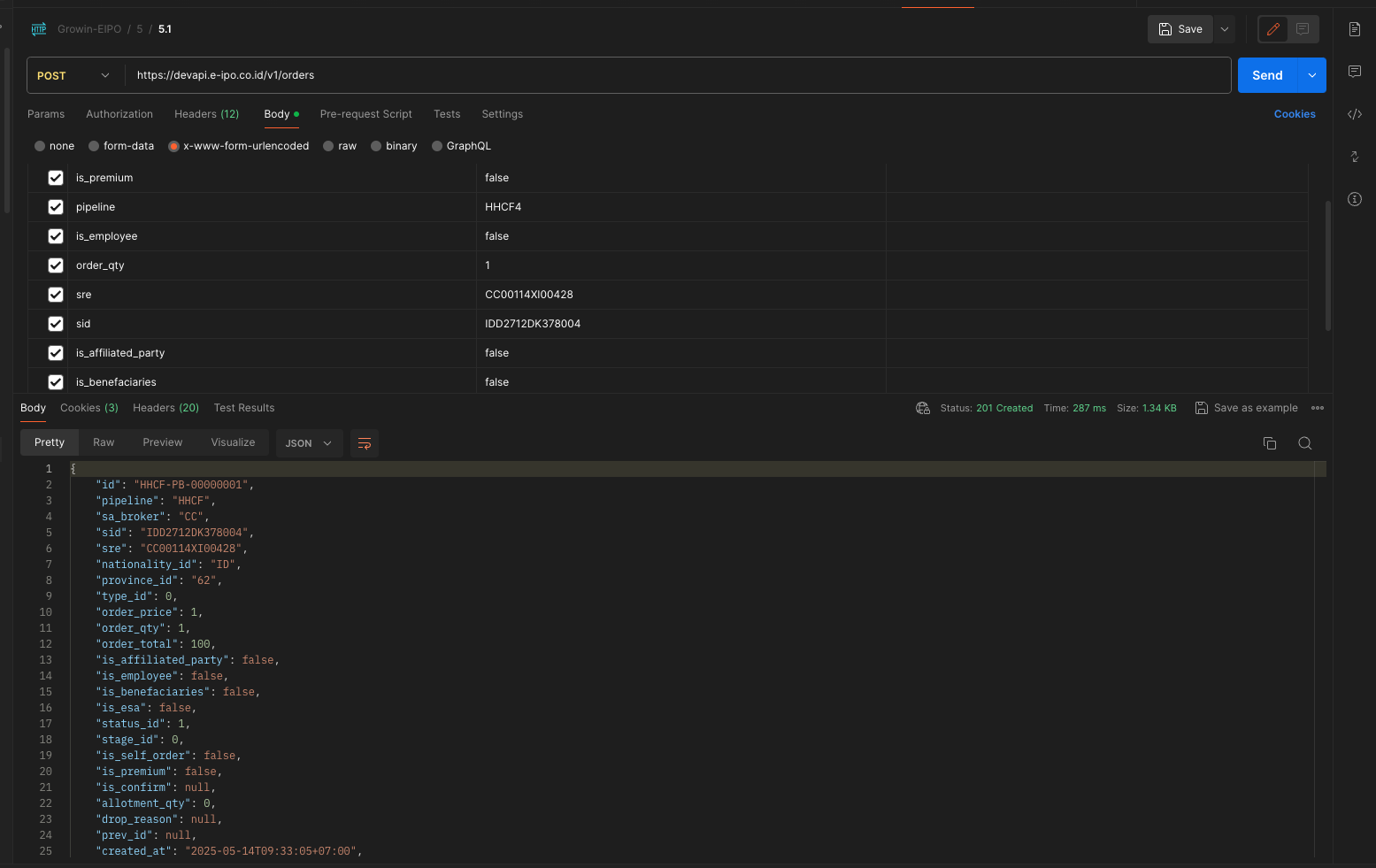Open the Save options dropdown arrow

(x=1225, y=29)
